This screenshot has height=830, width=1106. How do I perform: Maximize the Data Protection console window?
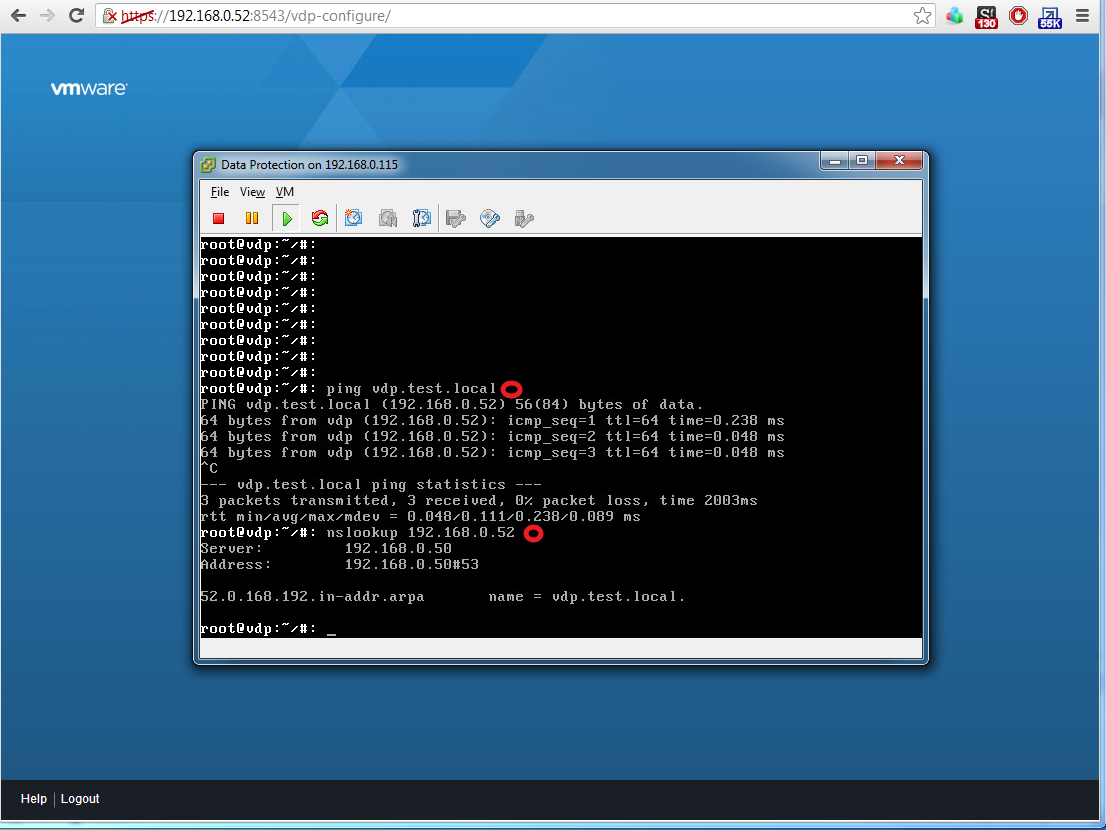coord(861,161)
